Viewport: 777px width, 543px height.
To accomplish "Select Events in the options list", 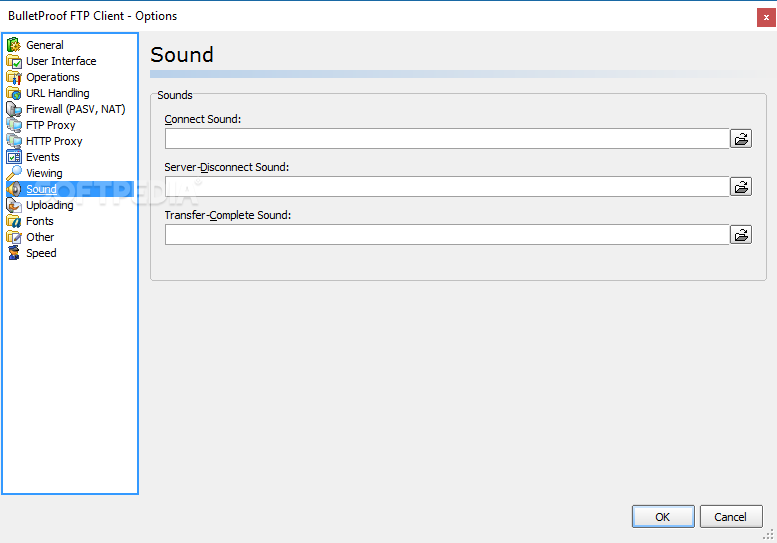I will 43,157.
